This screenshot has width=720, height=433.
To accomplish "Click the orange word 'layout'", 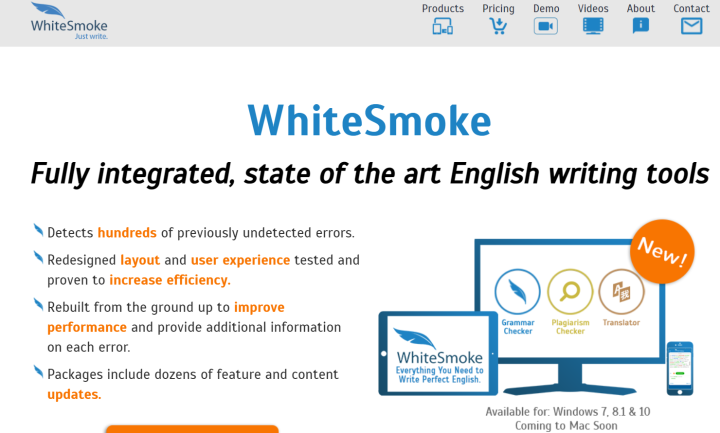I will (140, 260).
